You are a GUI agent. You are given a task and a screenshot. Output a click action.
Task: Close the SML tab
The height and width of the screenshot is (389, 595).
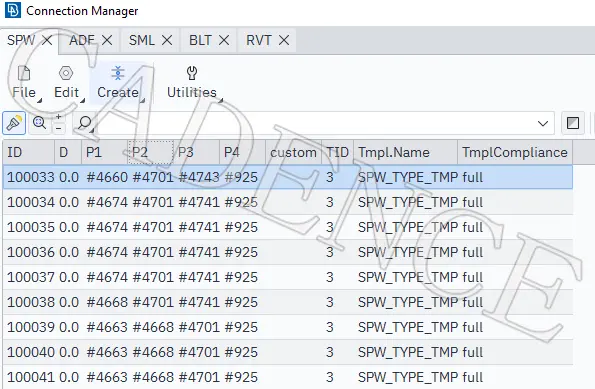click(167, 40)
